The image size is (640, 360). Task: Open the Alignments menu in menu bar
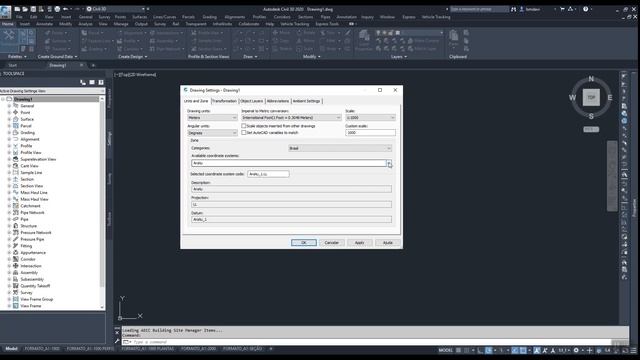click(x=235, y=17)
